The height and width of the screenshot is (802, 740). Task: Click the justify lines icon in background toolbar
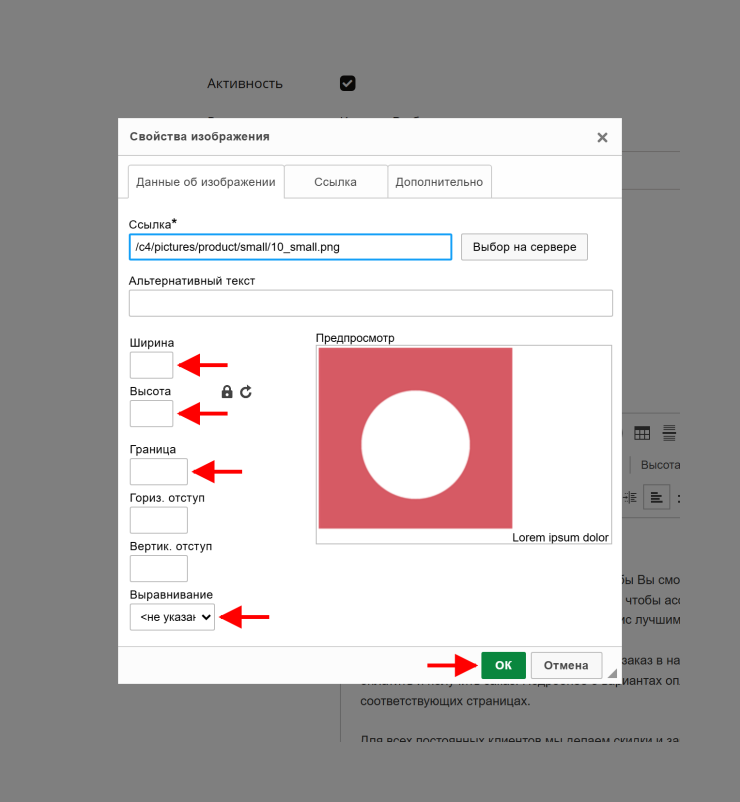(669, 433)
